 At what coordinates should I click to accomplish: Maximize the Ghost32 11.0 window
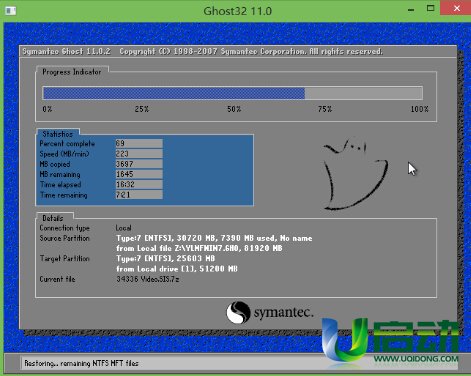click(430, 8)
